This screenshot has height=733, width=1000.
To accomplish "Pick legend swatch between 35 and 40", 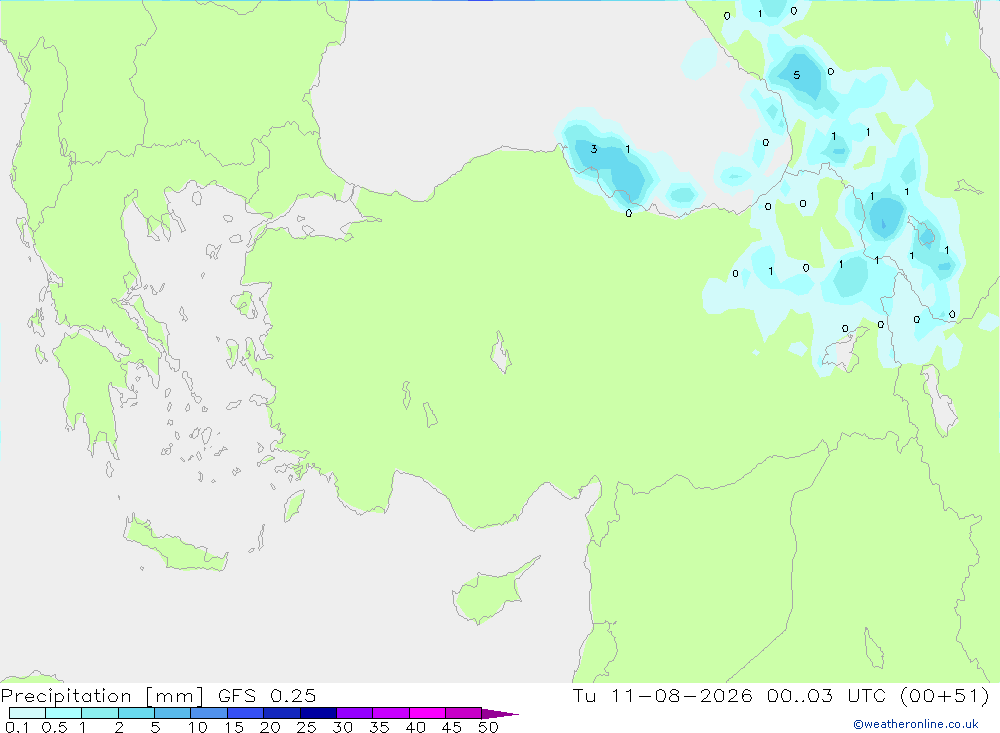I will [x=391, y=713].
